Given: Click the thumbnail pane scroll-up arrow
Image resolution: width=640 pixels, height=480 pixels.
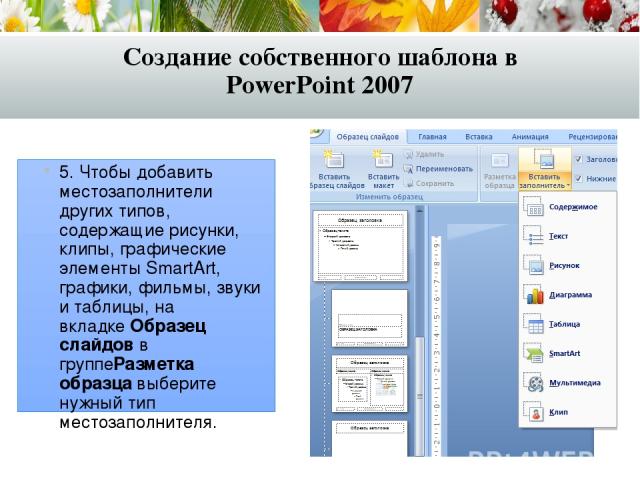Looking at the screenshot, I should click(x=420, y=210).
